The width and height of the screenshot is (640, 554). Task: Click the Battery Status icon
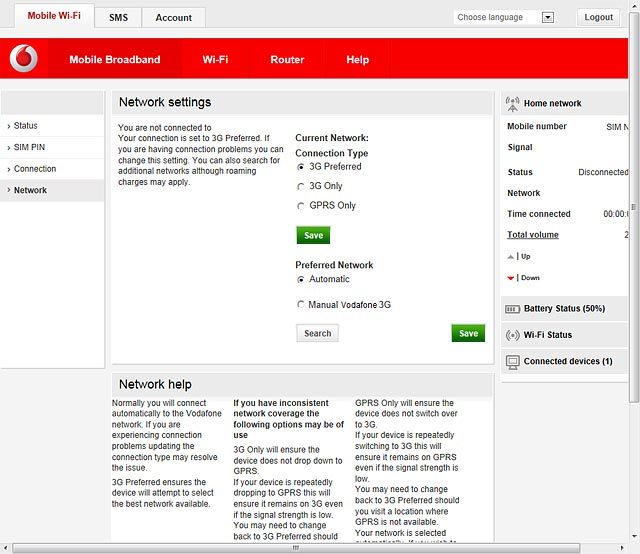pyautogui.click(x=512, y=309)
